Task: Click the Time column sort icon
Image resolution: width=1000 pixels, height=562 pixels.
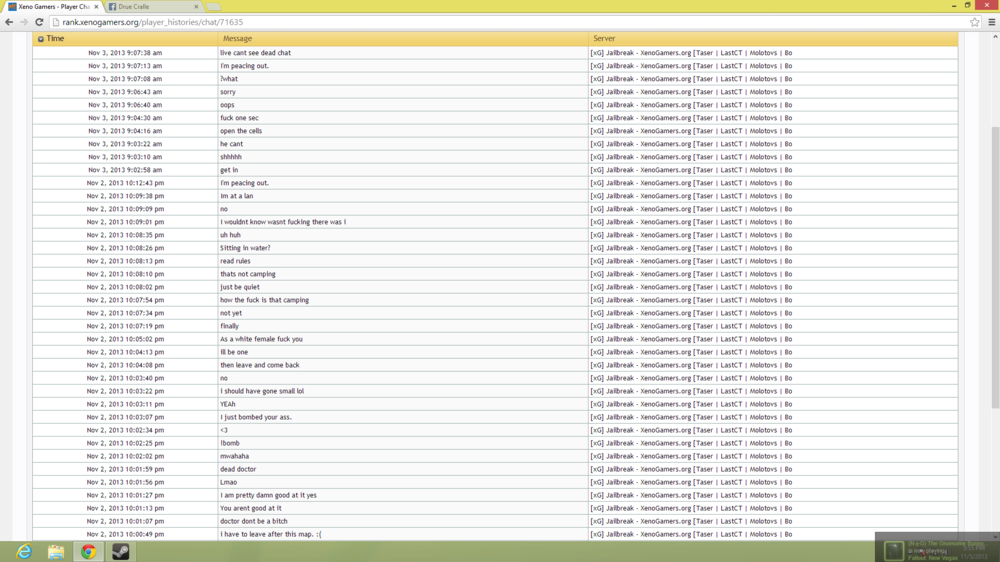Action: (41, 39)
